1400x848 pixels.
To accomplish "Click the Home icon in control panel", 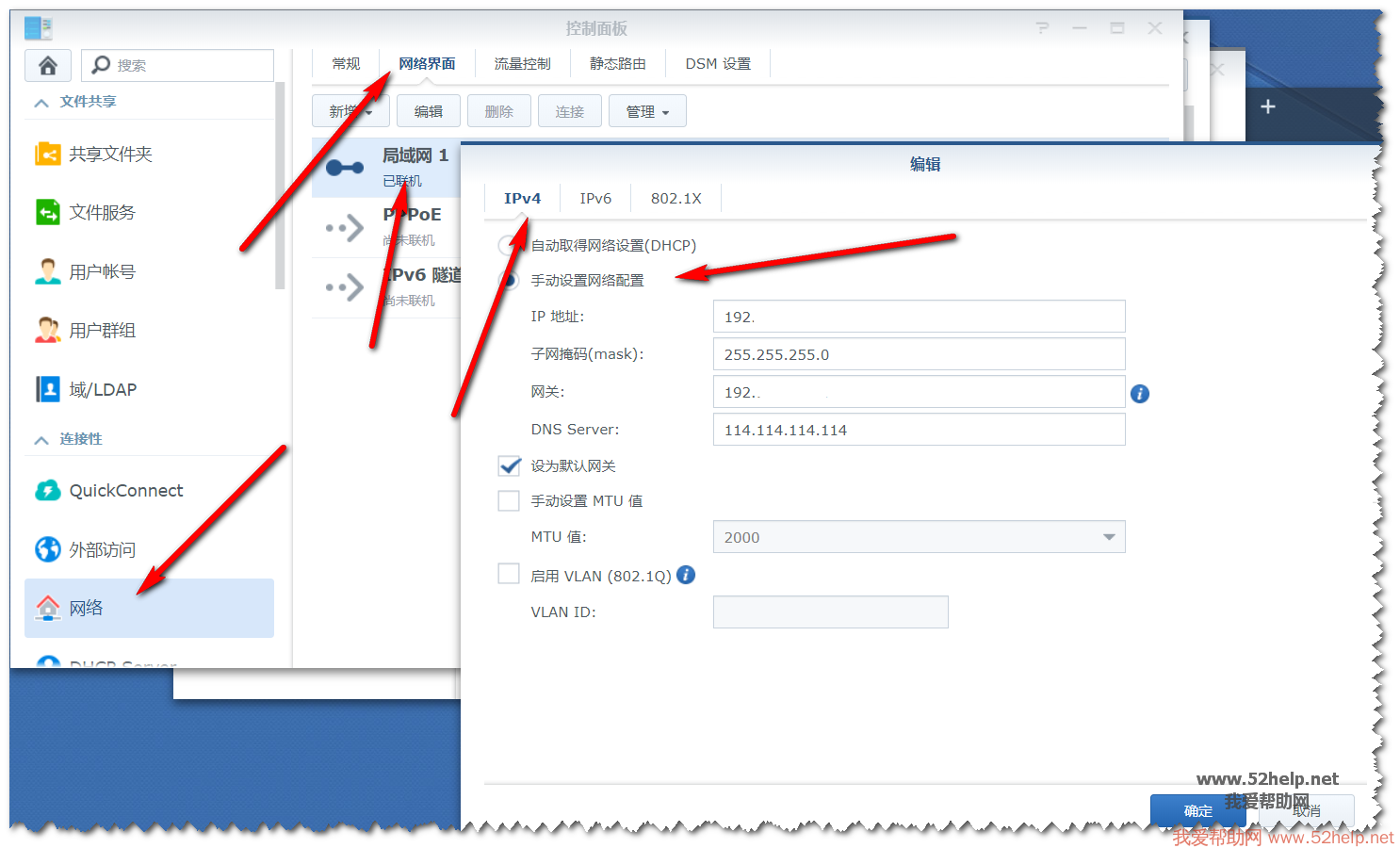I will [48, 65].
